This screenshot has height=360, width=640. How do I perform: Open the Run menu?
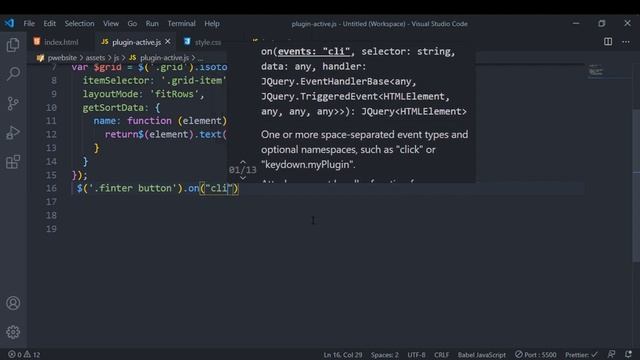pyautogui.click(x=152, y=24)
